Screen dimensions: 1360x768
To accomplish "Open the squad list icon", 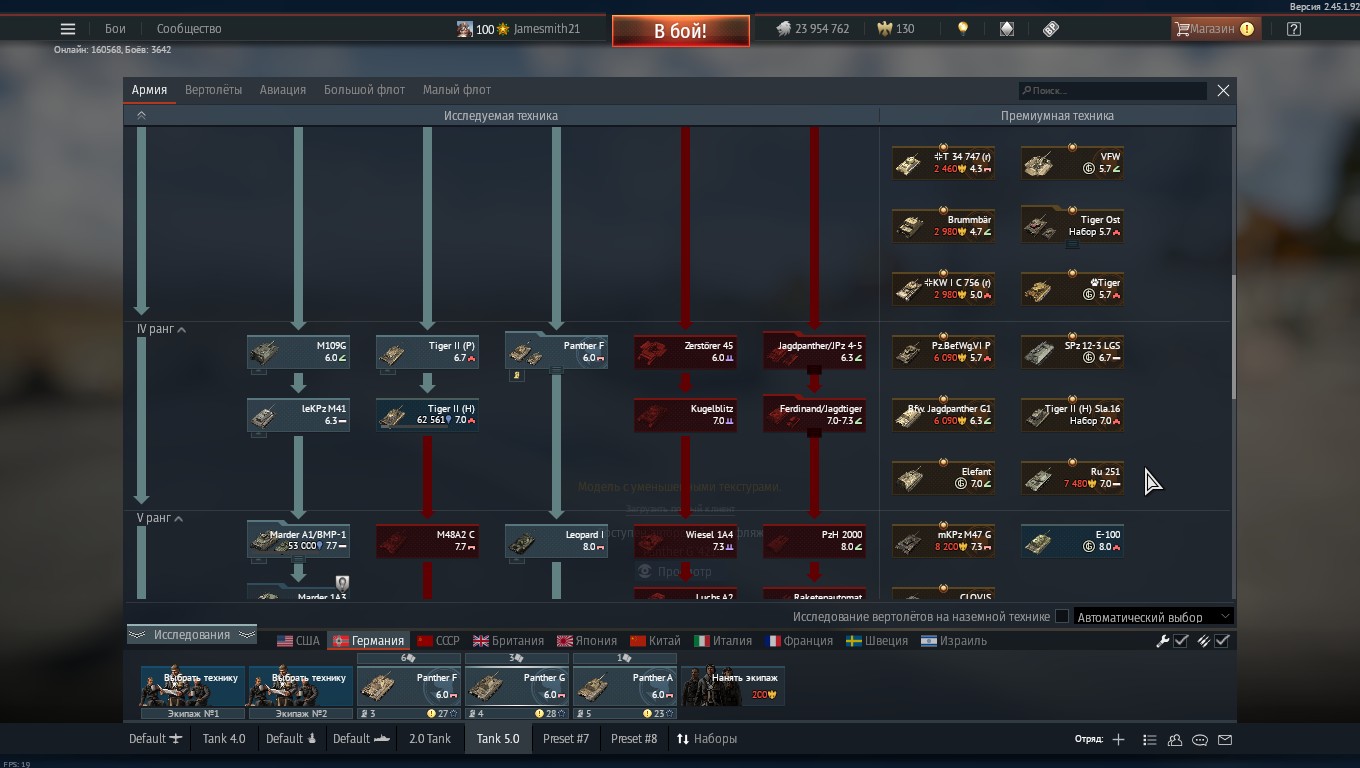I will [x=1150, y=740].
